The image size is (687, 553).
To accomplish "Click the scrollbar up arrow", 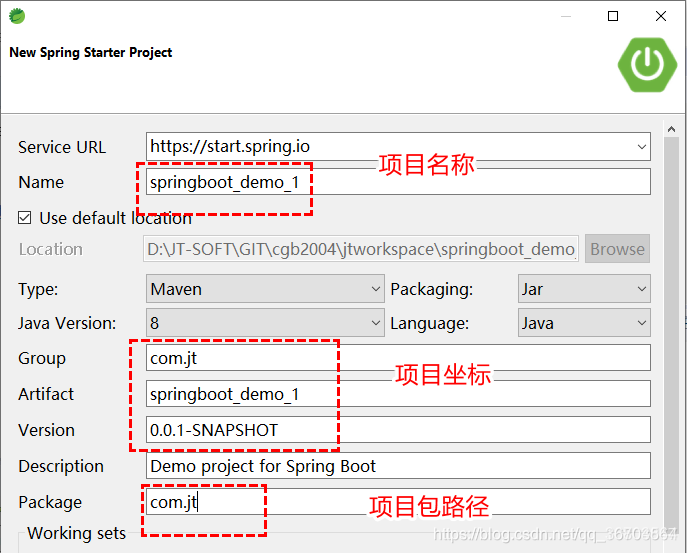I will (x=671, y=129).
